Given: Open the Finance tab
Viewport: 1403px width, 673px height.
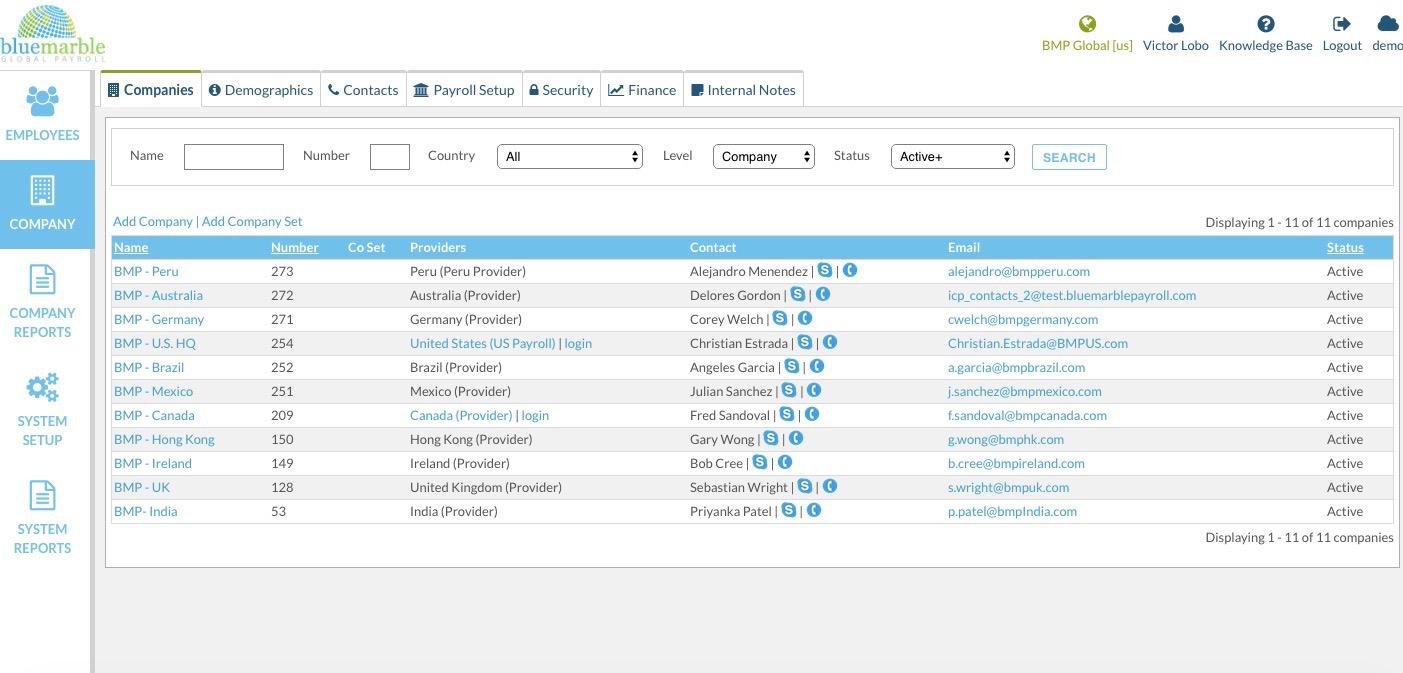Looking at the screenshot, I should pyautogui.click(x=642, y=89).
